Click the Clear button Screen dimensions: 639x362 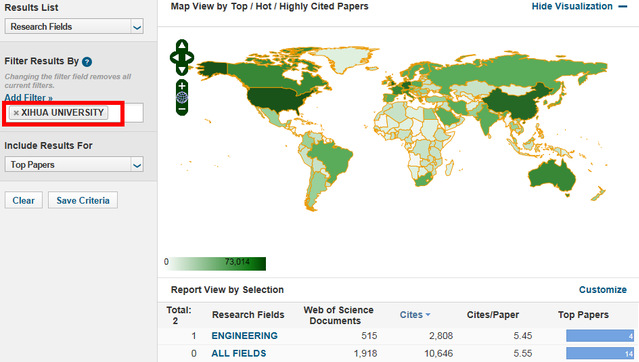click(24, 200)
